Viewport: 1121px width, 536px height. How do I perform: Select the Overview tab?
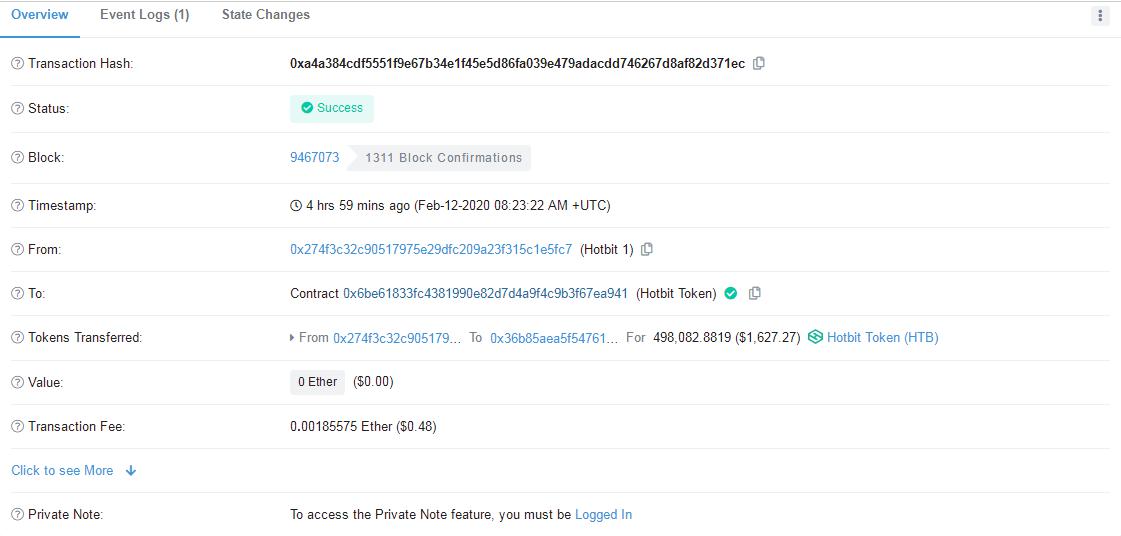pos(40,15)
